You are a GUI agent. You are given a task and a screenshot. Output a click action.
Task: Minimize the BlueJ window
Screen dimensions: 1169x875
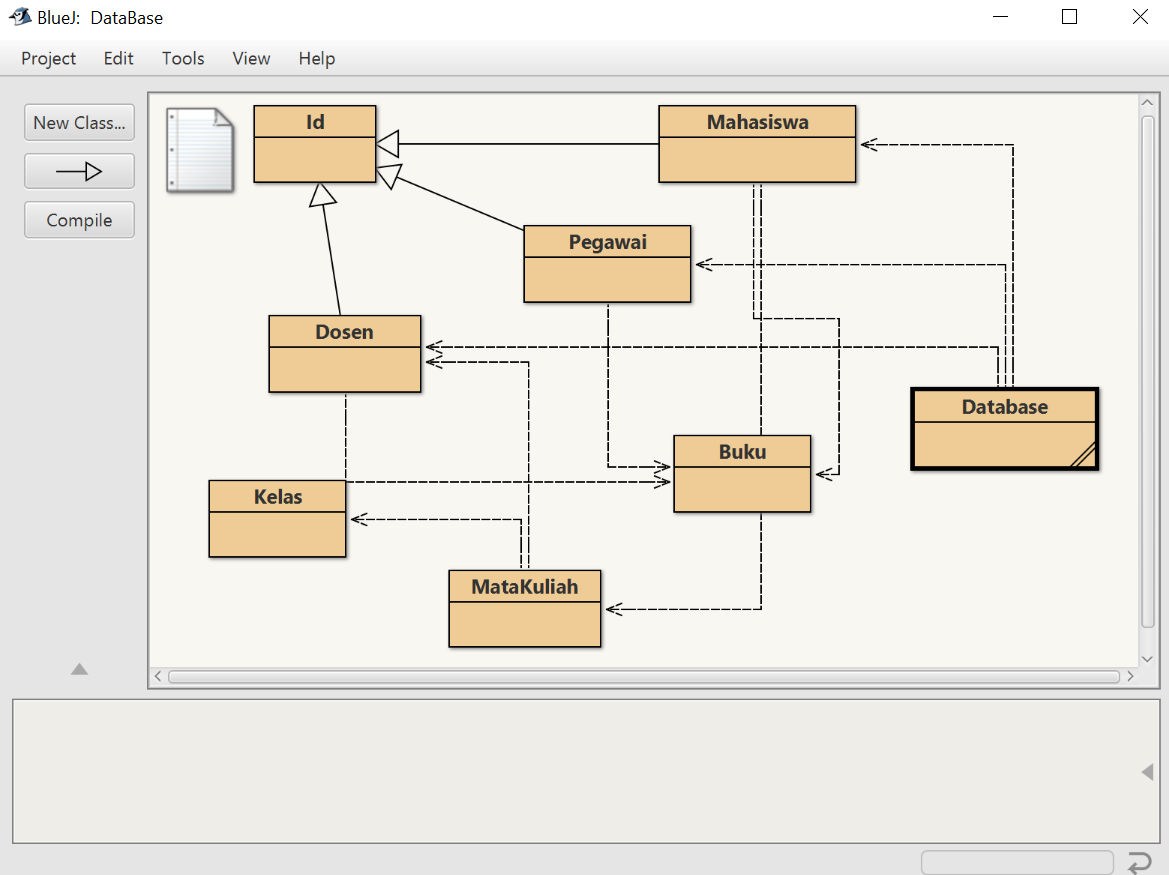coord(1001,16)
